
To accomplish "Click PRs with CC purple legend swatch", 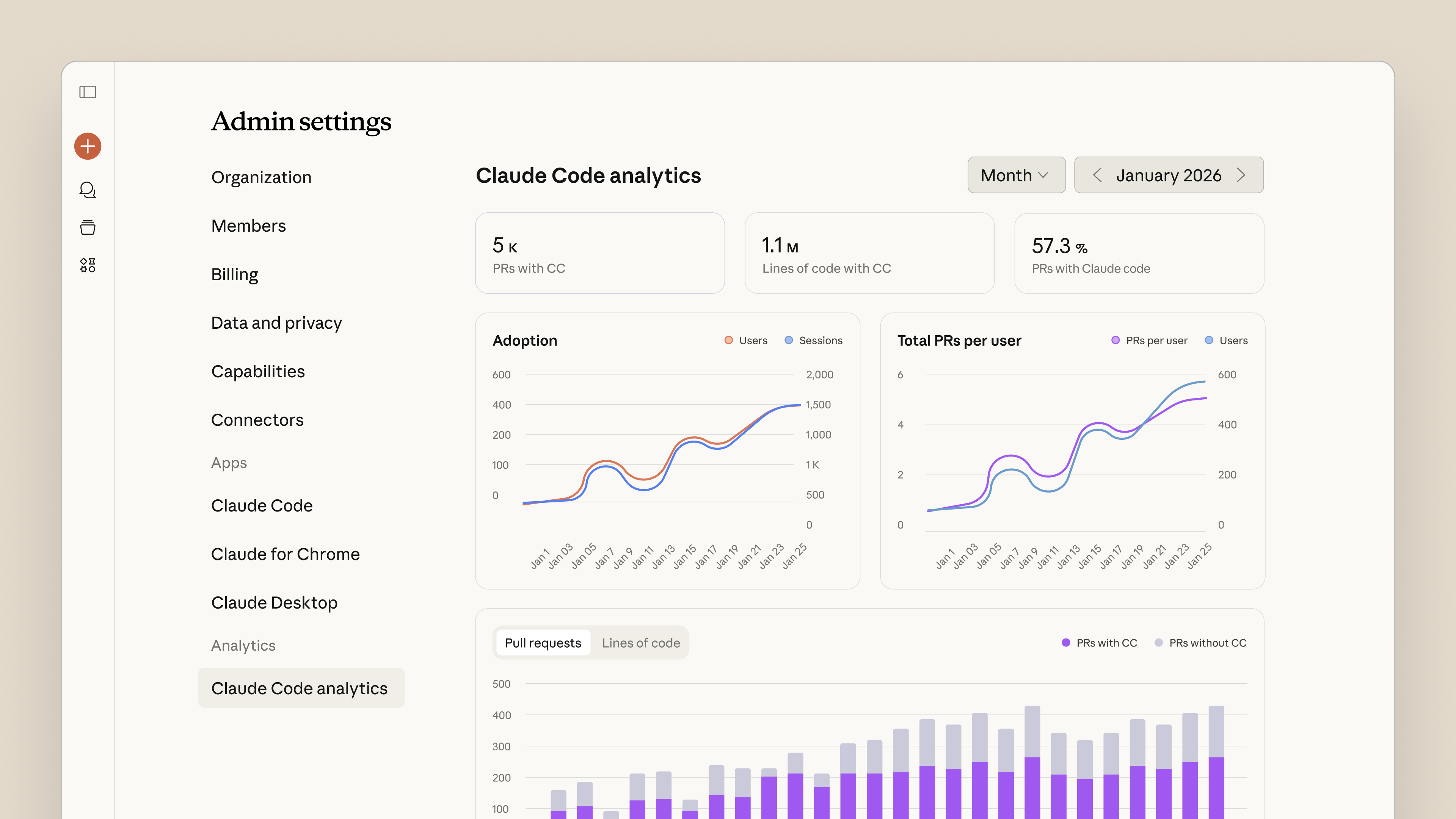I will coord(1065,643).
